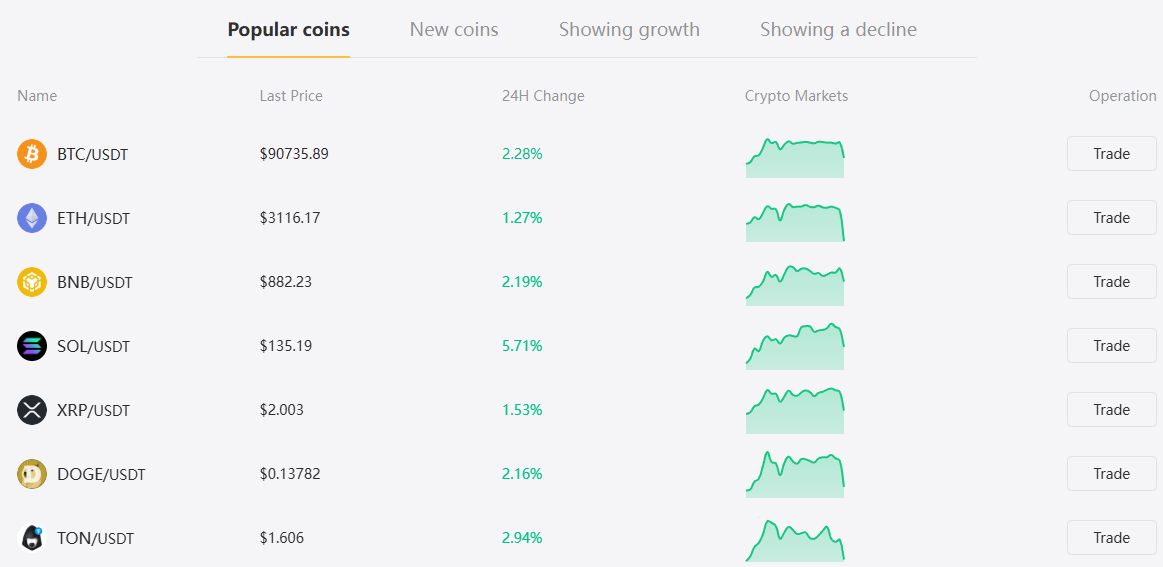Image resolution: width=1163 pixels, height=567 pixels.
Task: Click the Dogecoin coin icon
Action: [x=32, y=474]
